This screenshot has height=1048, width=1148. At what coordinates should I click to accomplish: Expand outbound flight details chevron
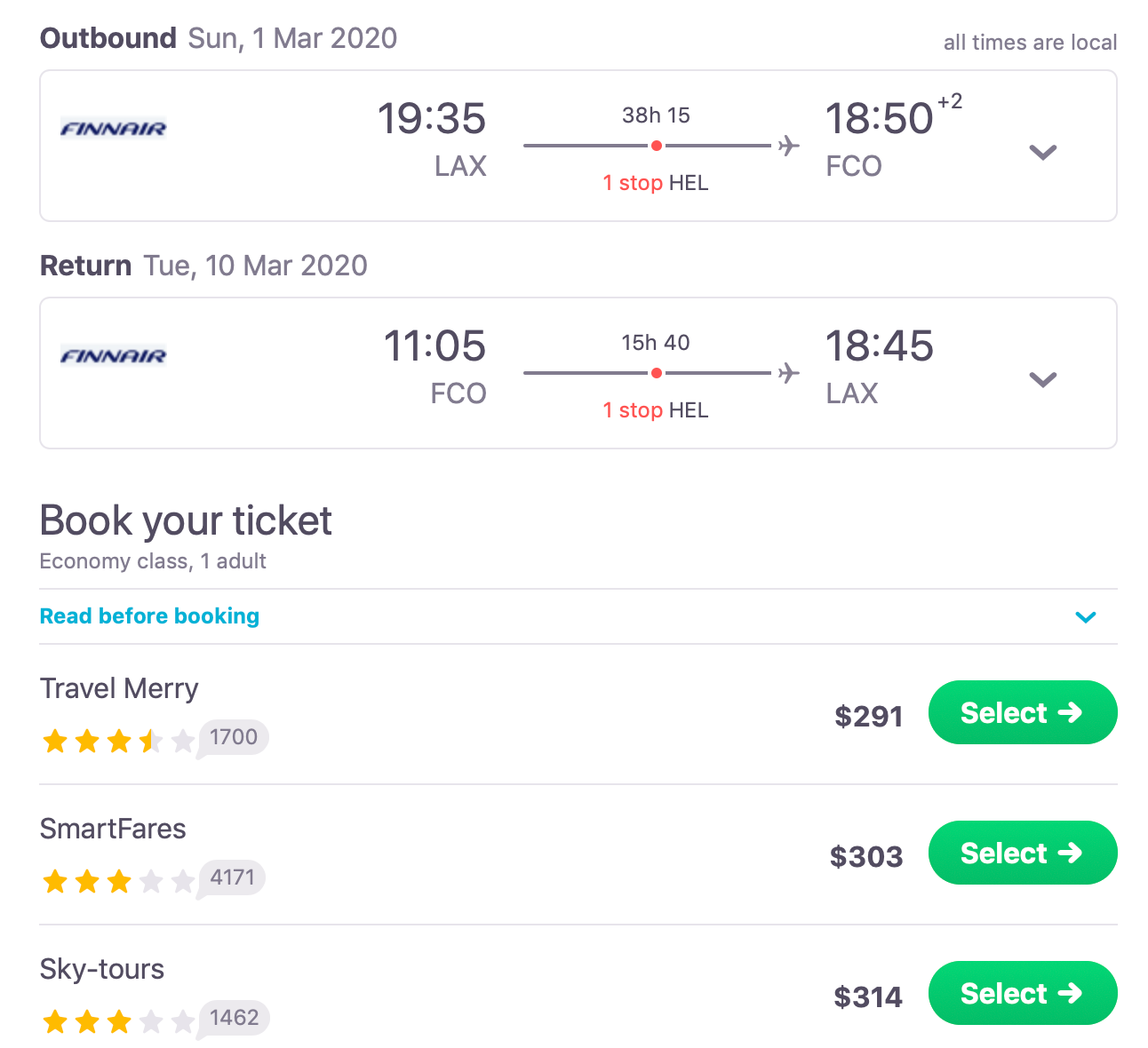click(x=1042, y=152)
